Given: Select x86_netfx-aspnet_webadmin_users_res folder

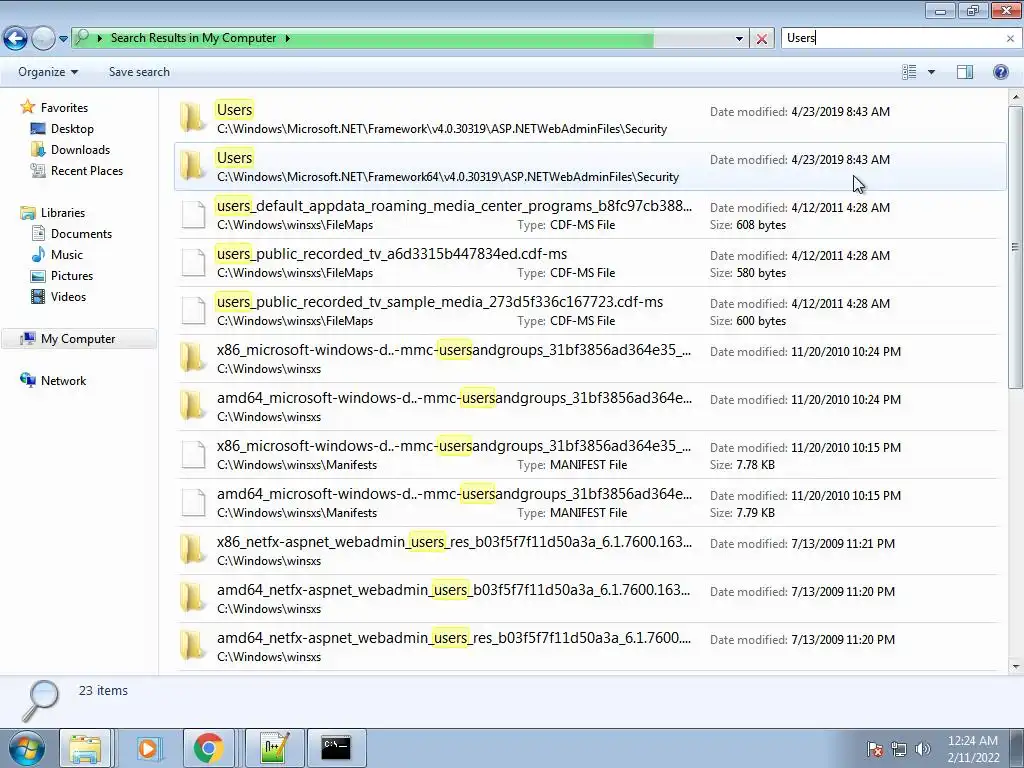Looking at the screenshot, I should (x=590, y=551).
